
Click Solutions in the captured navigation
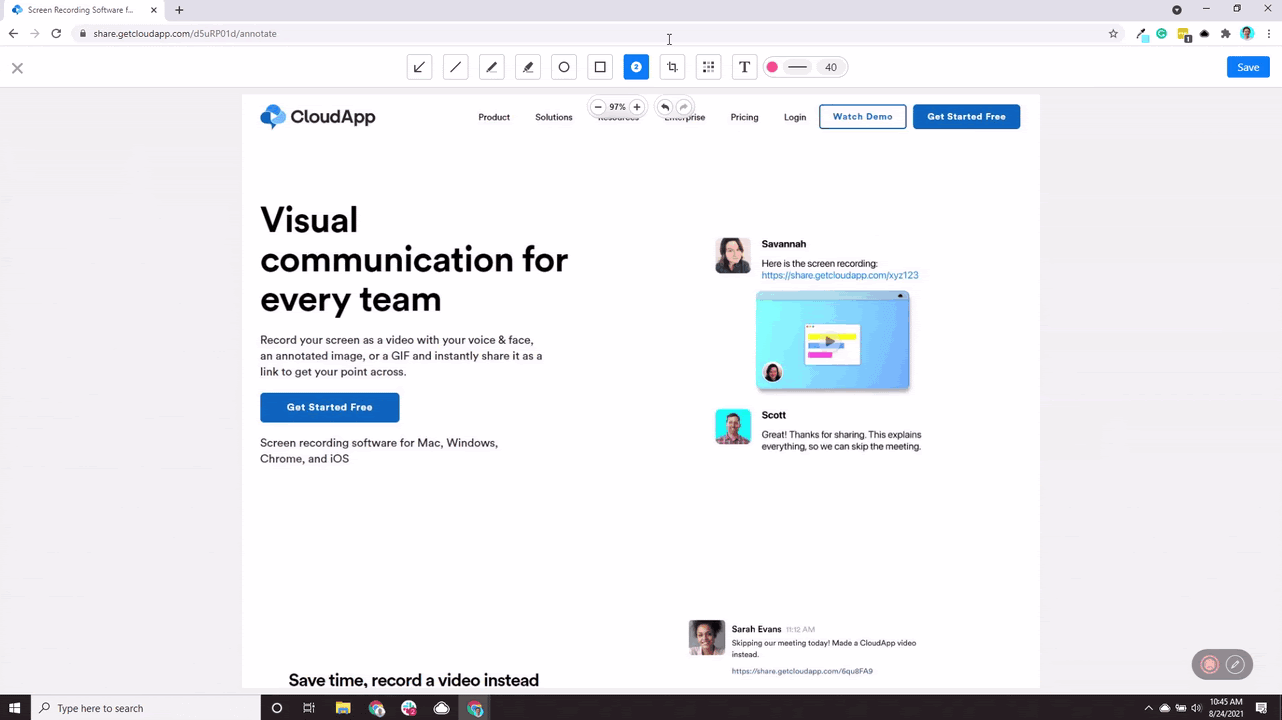554,117
